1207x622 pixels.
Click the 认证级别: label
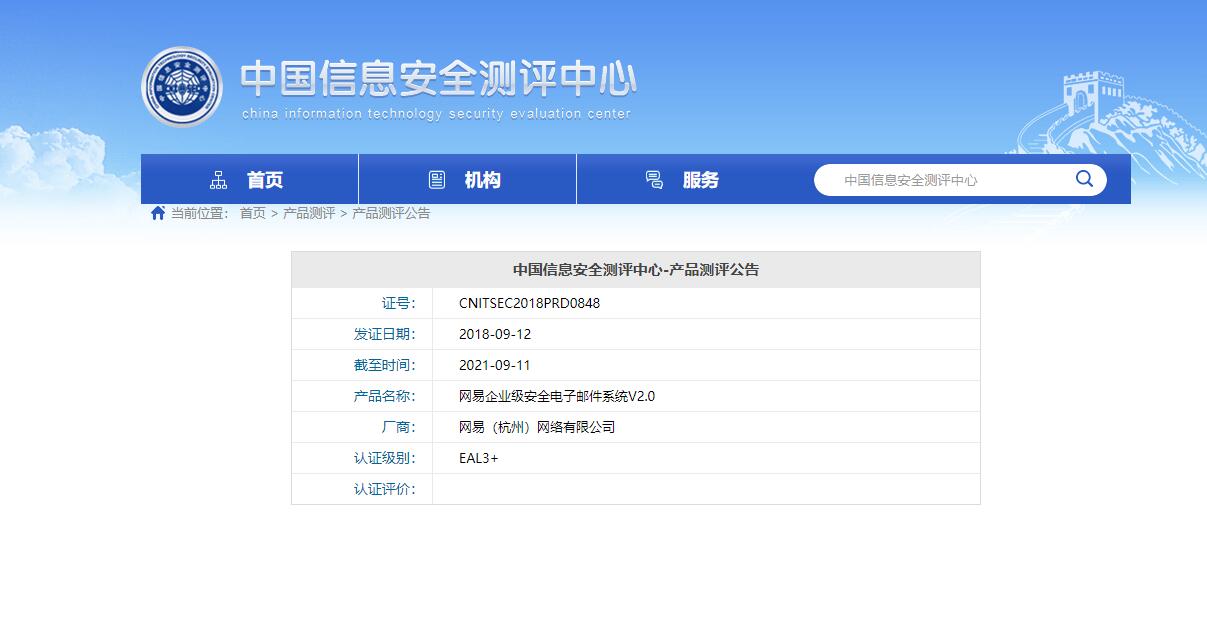click(384, 458)
